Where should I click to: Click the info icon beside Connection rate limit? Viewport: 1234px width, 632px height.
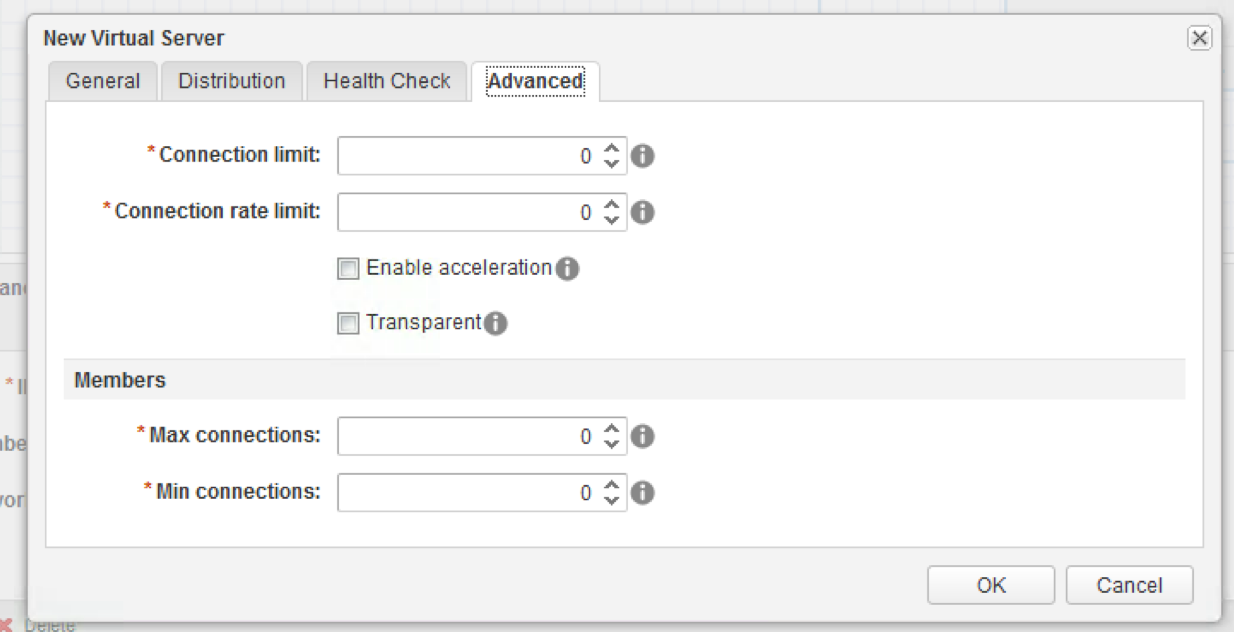pos(643,212)
